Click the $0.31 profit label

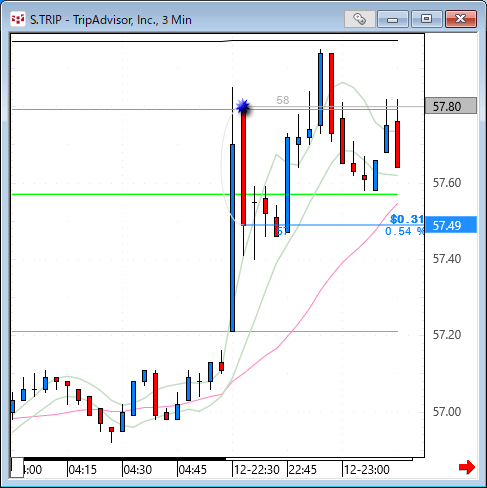click(x=407, y=219)
